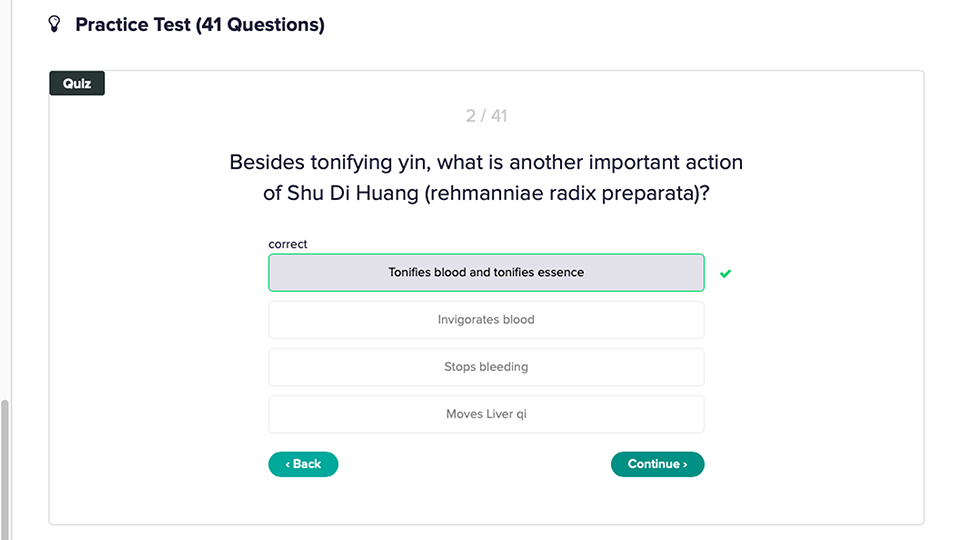Click the '2 / 41' progress counter
Image resolution: width=960 pixels, height=540 pixels.
(x=486, y=116)
